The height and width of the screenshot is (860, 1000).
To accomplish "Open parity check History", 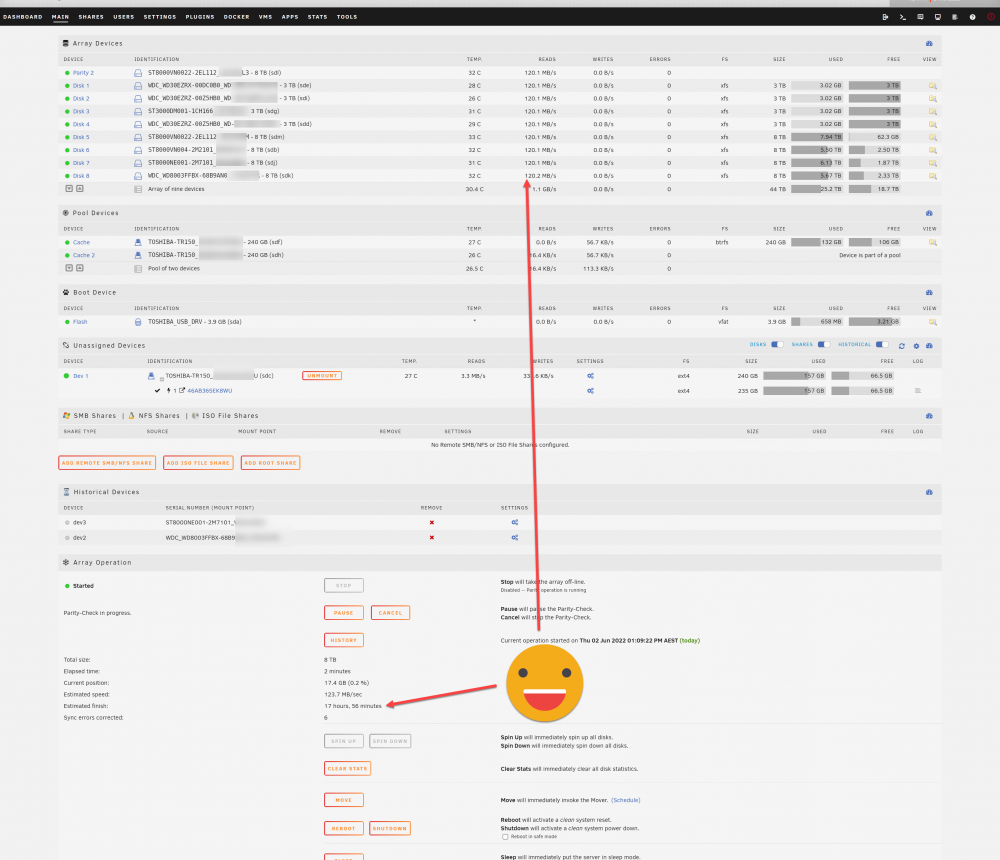I will [x=344, y=640].
